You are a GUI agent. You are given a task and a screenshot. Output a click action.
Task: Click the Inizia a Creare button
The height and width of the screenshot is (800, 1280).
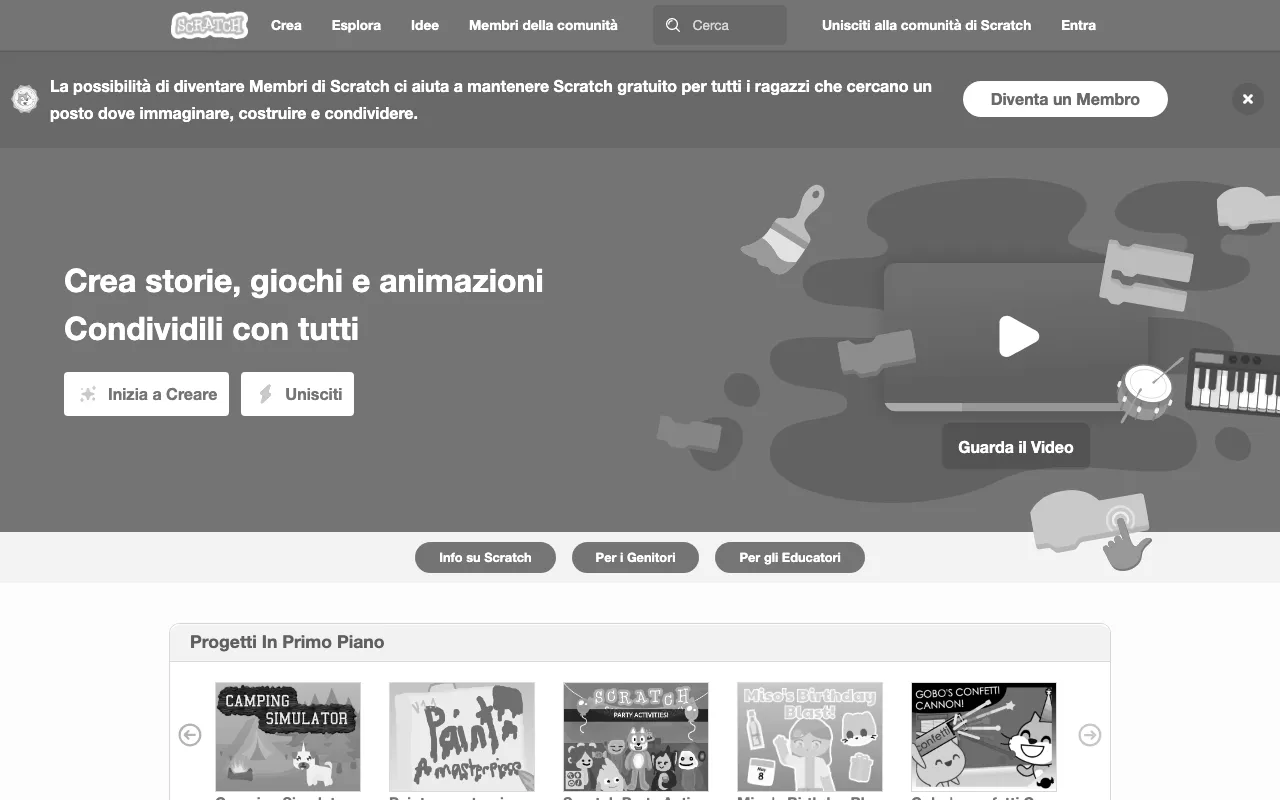click(146, 394)
